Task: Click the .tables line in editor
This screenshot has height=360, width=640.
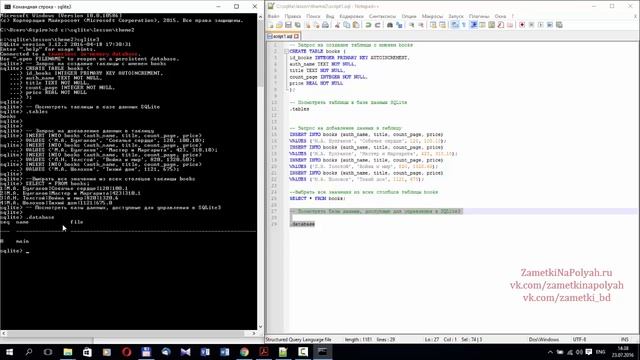Action: [300, 109]
